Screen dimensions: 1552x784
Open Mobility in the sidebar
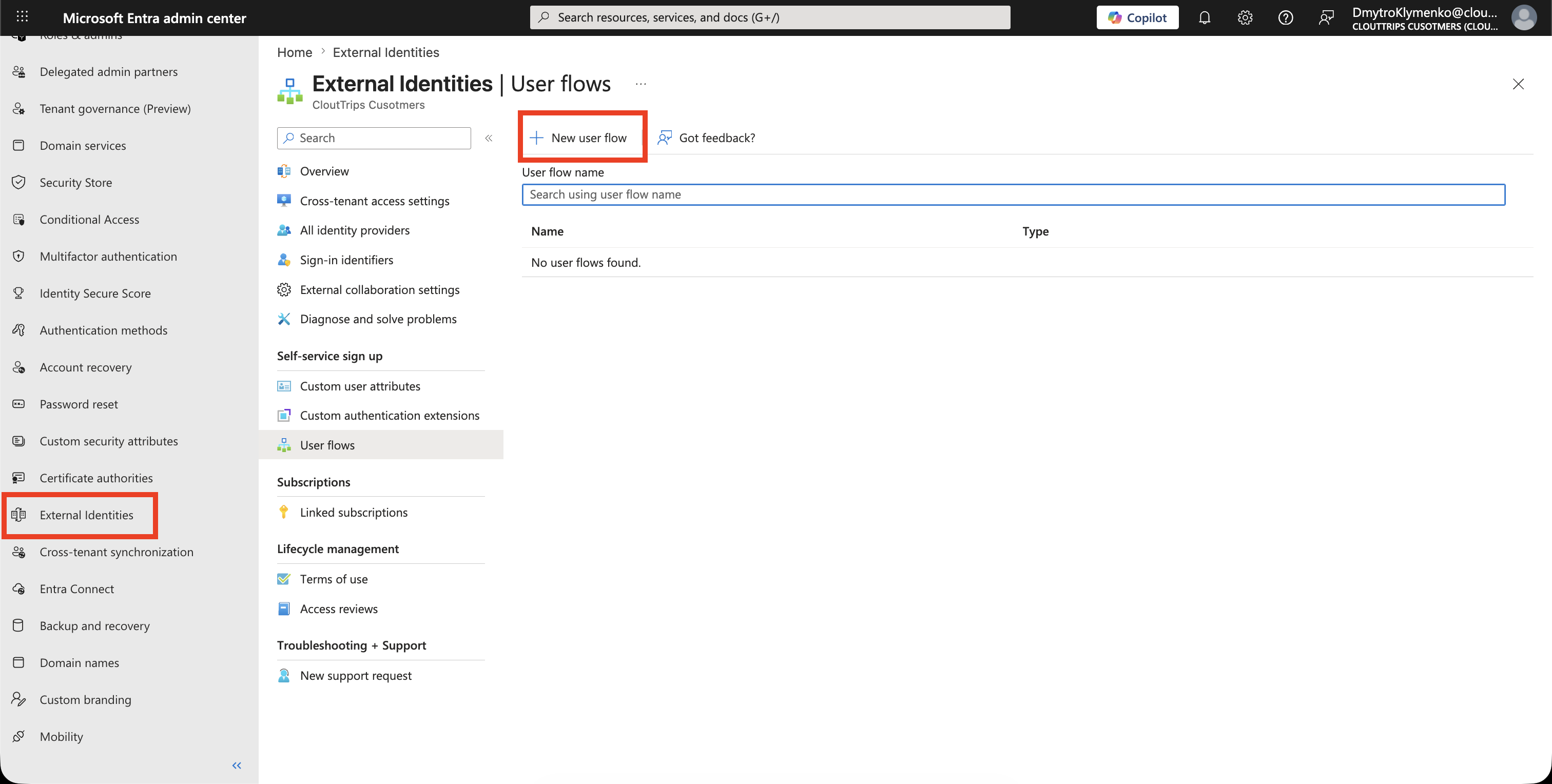(x=61, y=736)
